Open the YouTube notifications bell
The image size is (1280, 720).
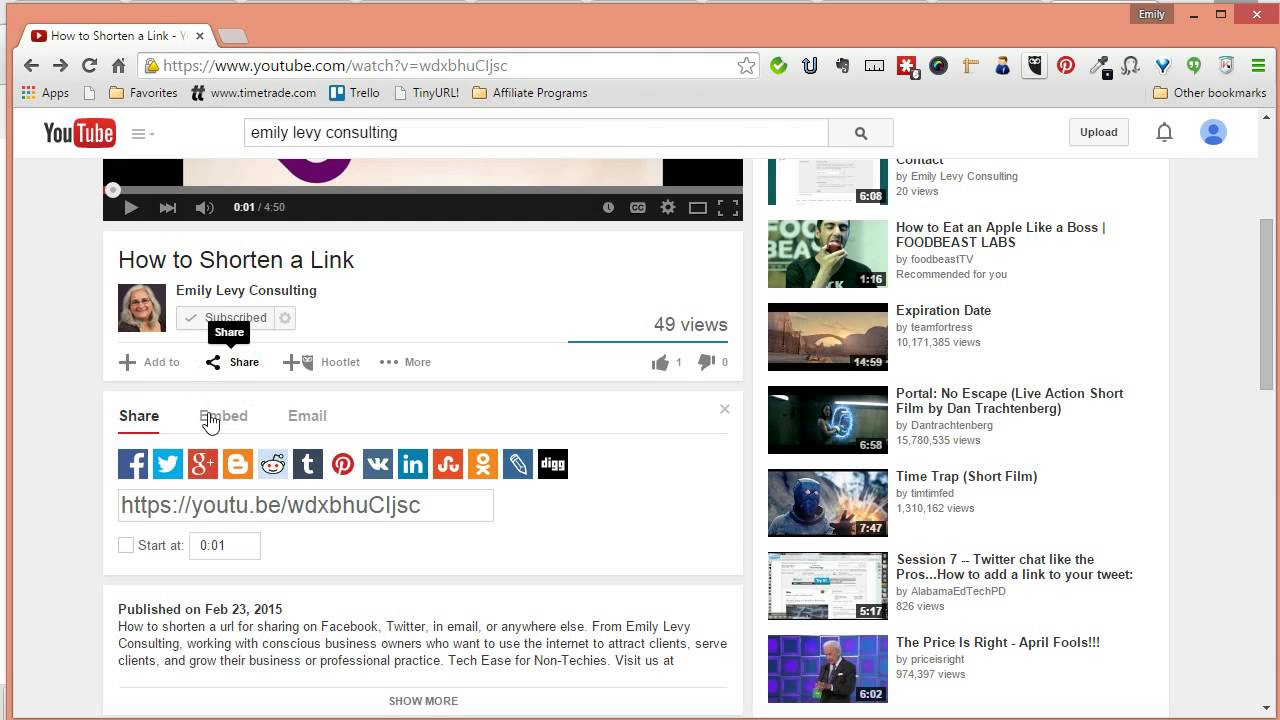pyautogui.click(x=1164, y=132)
